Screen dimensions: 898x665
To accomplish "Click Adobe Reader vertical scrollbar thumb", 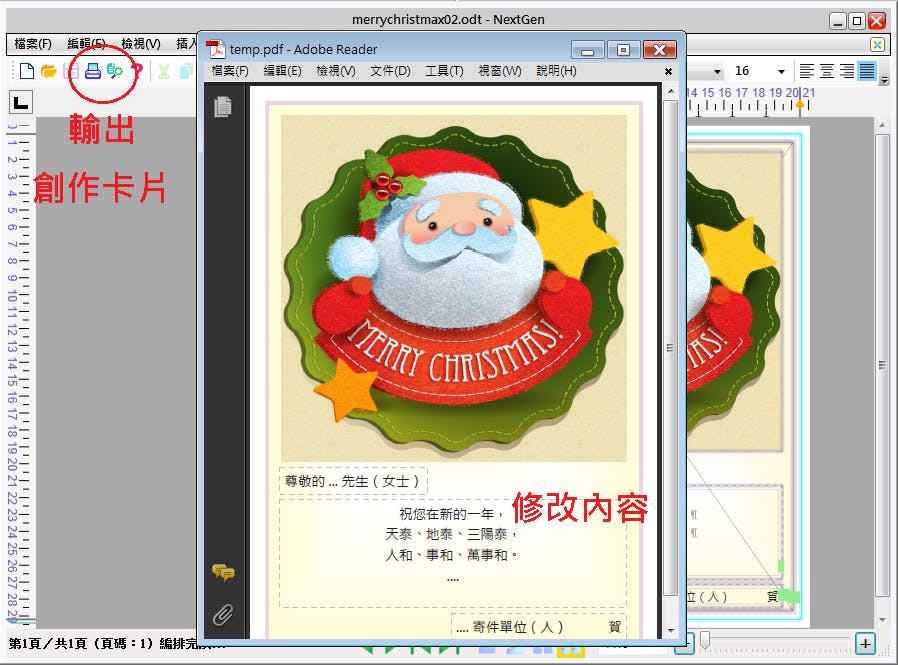I will click(670, 348).
